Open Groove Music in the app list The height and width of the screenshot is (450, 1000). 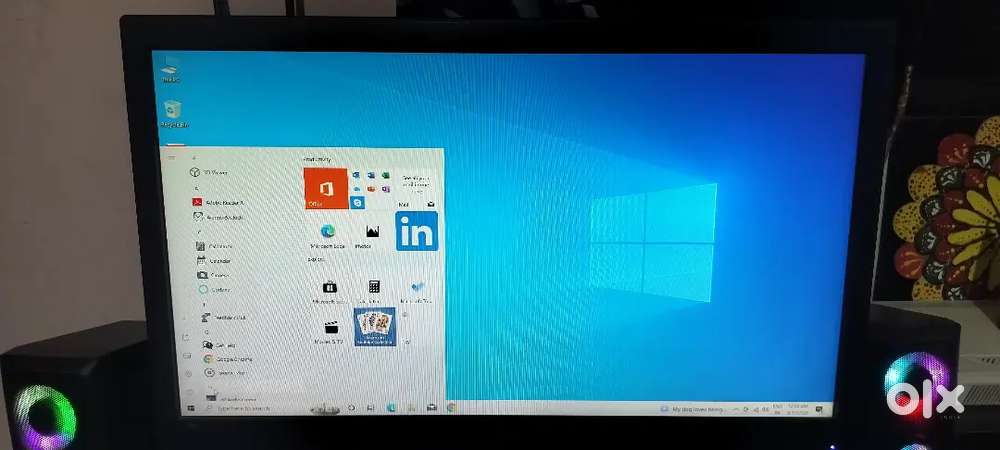[x=225, y=372]
